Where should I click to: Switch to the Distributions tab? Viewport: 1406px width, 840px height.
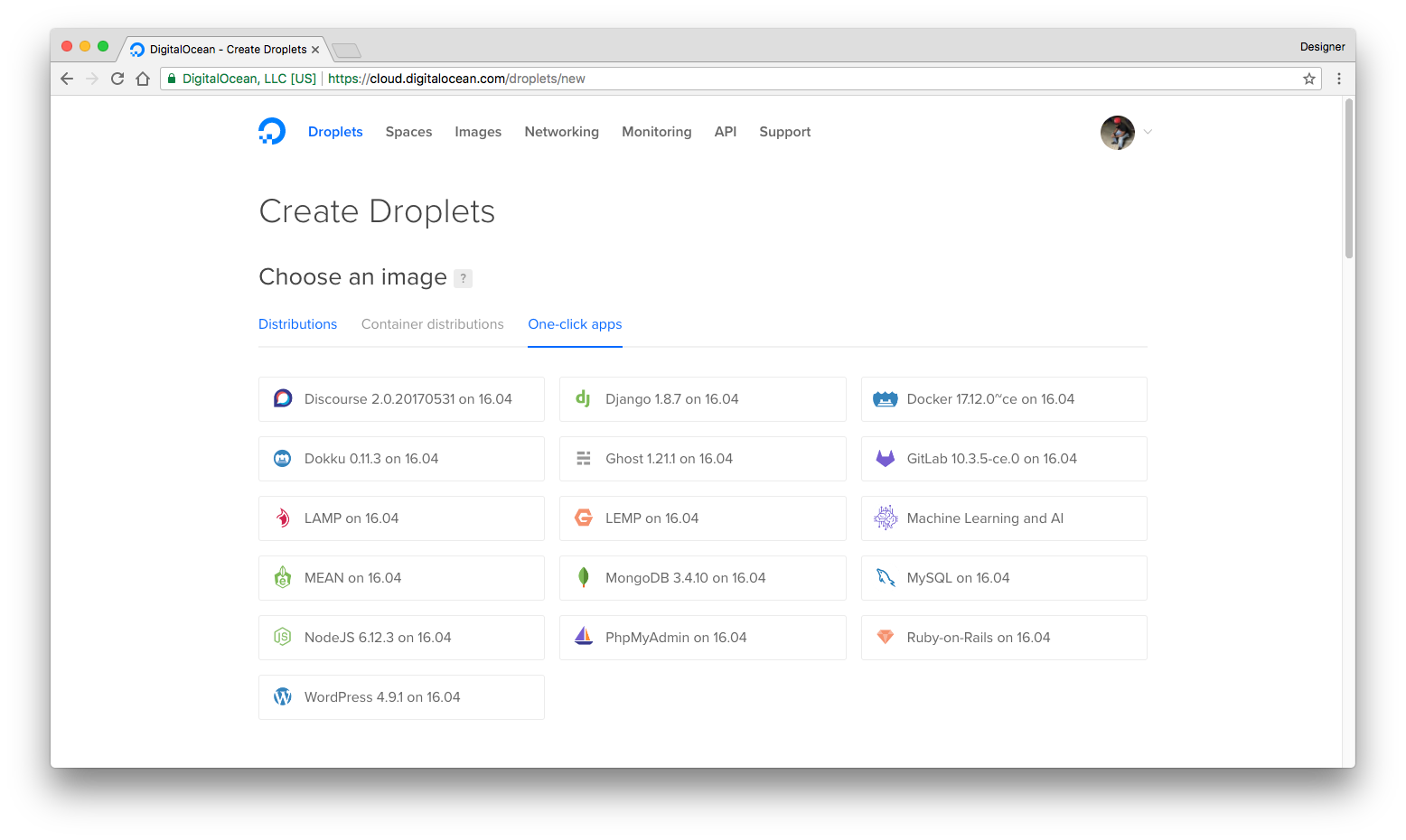297,324
